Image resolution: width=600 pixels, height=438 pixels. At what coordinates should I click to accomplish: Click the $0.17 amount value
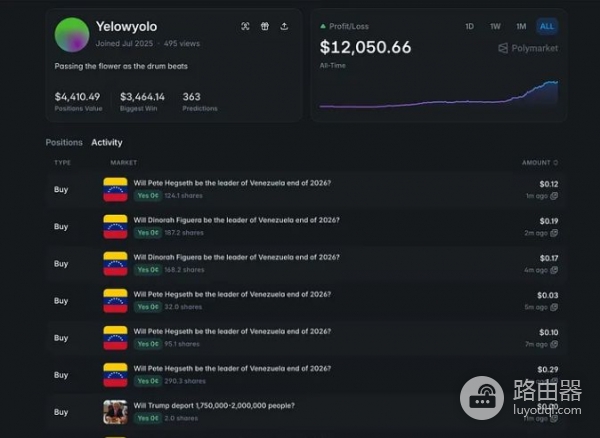pos(549,259)
